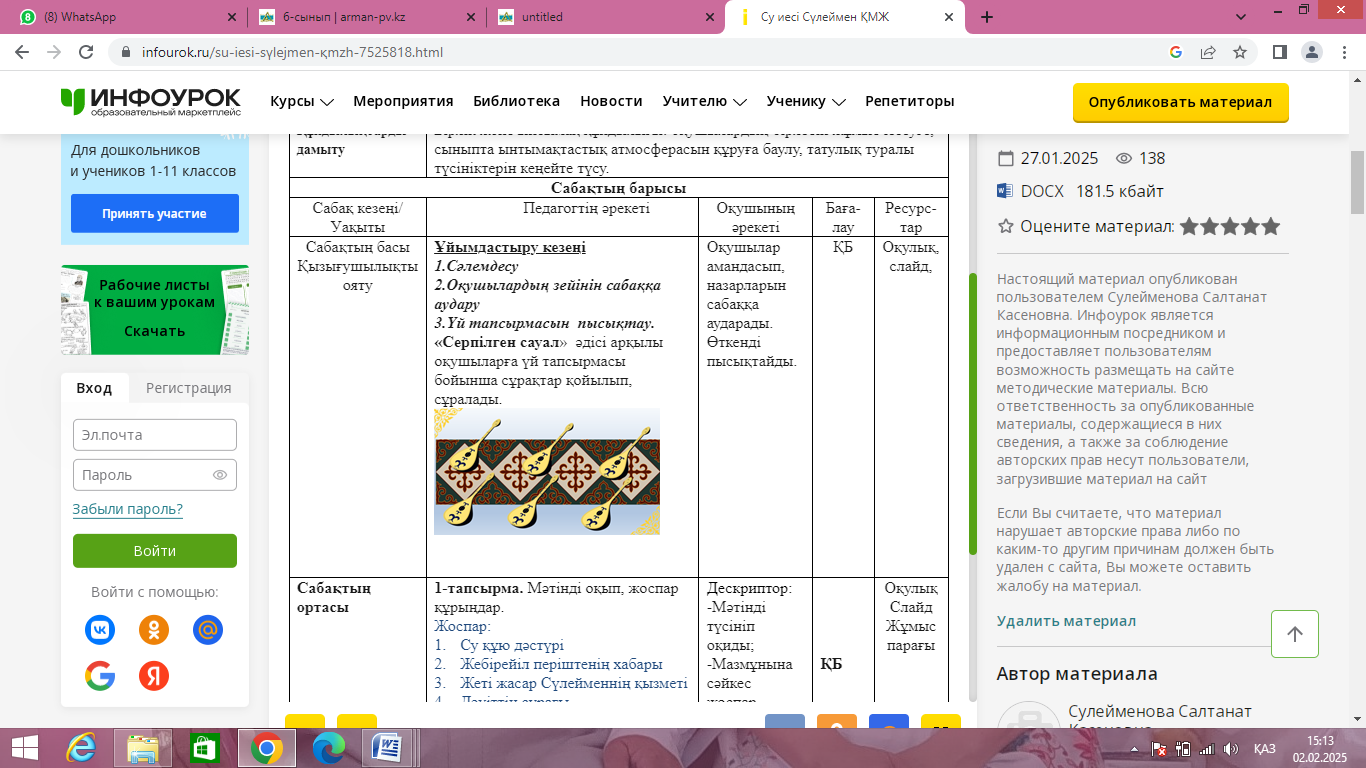The image size is (1366, 768).
Task: Click the dombra ornament image
Action: pos(547,471)
